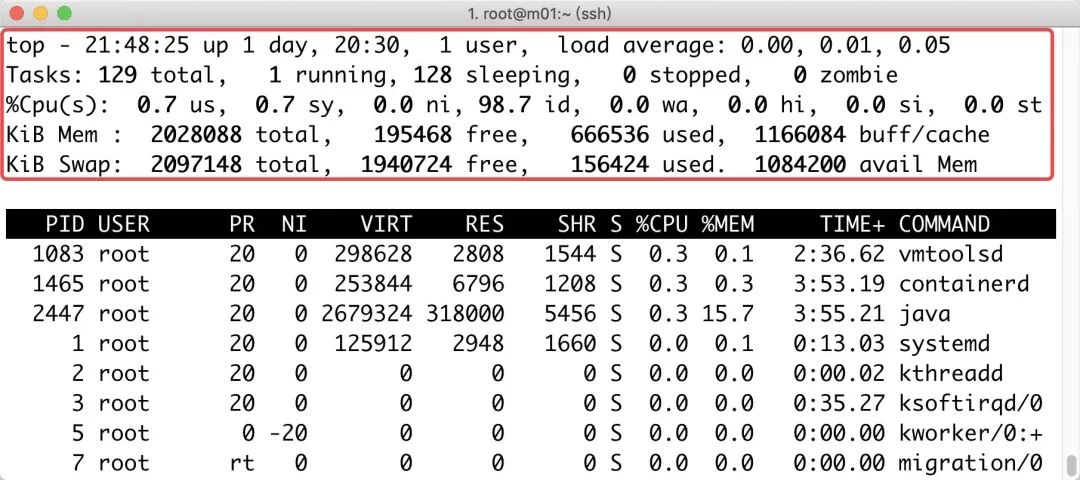Screen dimensions: 1080x480
Task: Click the red close window button
Action: (19, 14)
